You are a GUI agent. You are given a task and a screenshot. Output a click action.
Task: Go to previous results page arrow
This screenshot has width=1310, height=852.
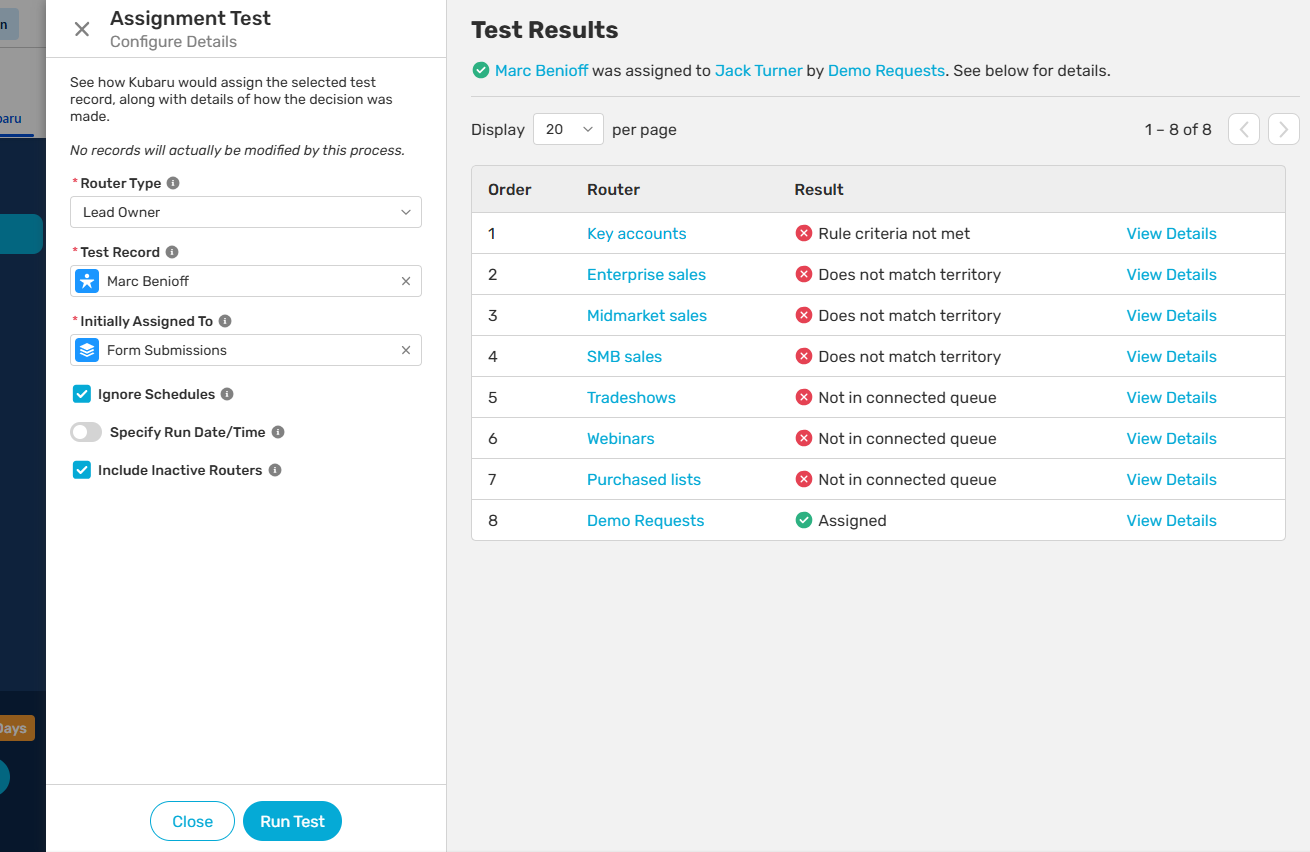click(1243, 129)
